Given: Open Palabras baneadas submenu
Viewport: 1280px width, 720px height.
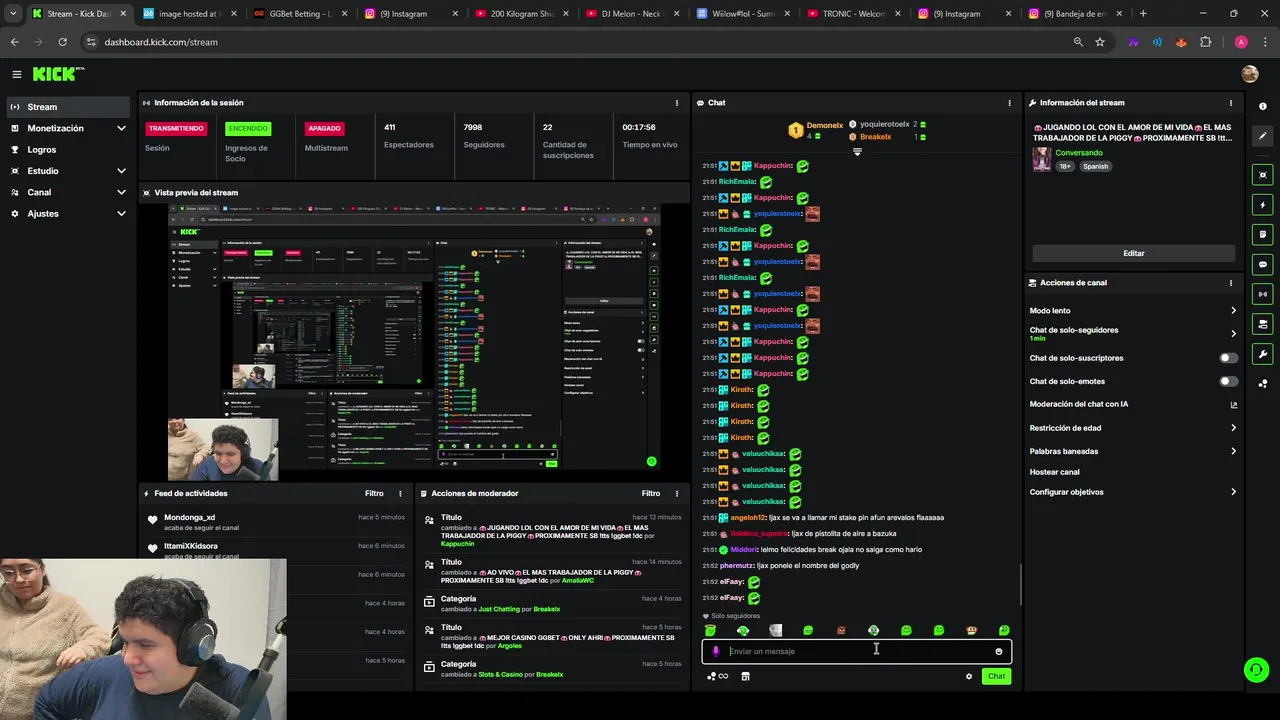Looking at the screenshot, I should (x=1133, y=451).
